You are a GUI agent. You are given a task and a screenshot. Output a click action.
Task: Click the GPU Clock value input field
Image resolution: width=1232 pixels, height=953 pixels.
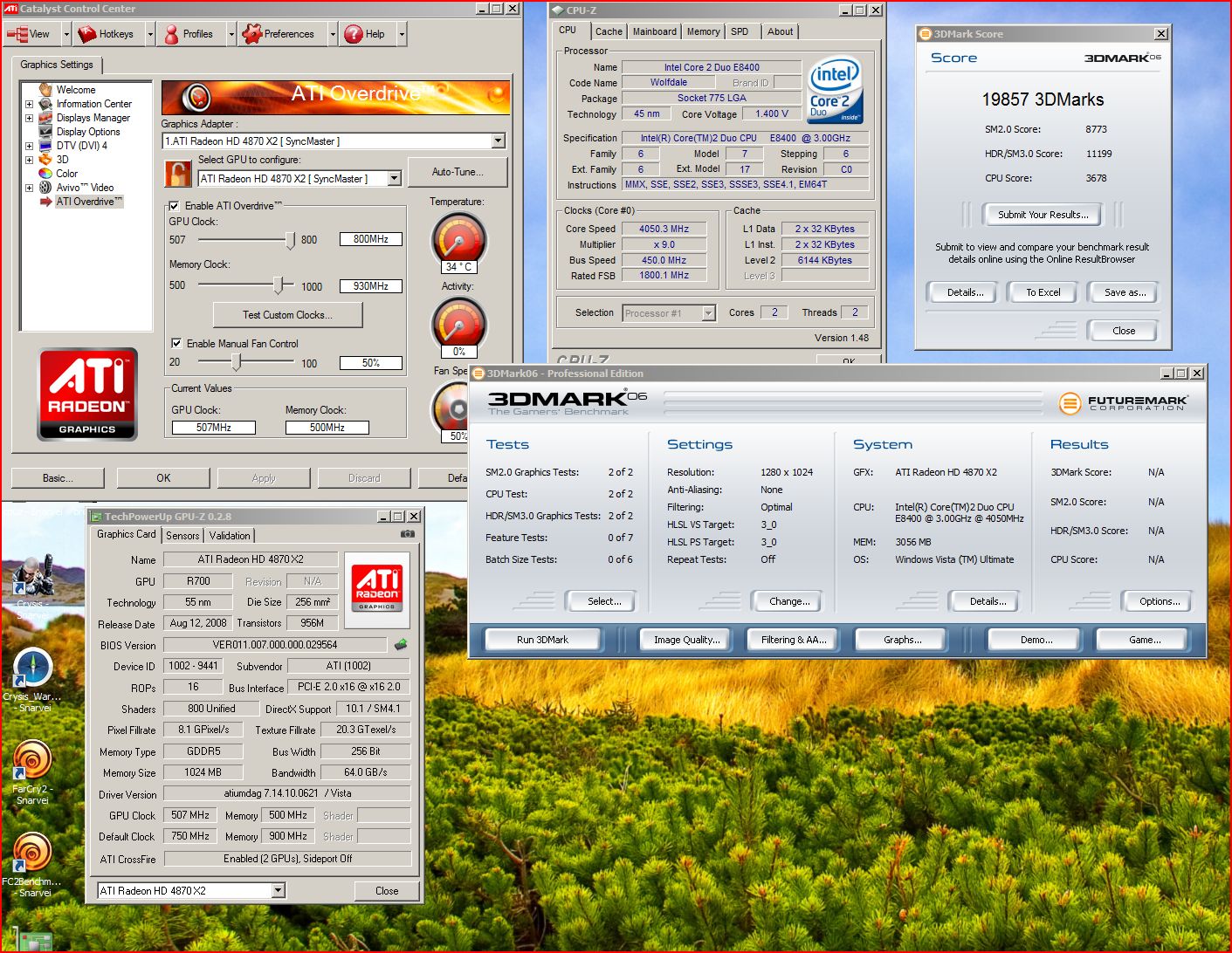click(x=371, y=239)
